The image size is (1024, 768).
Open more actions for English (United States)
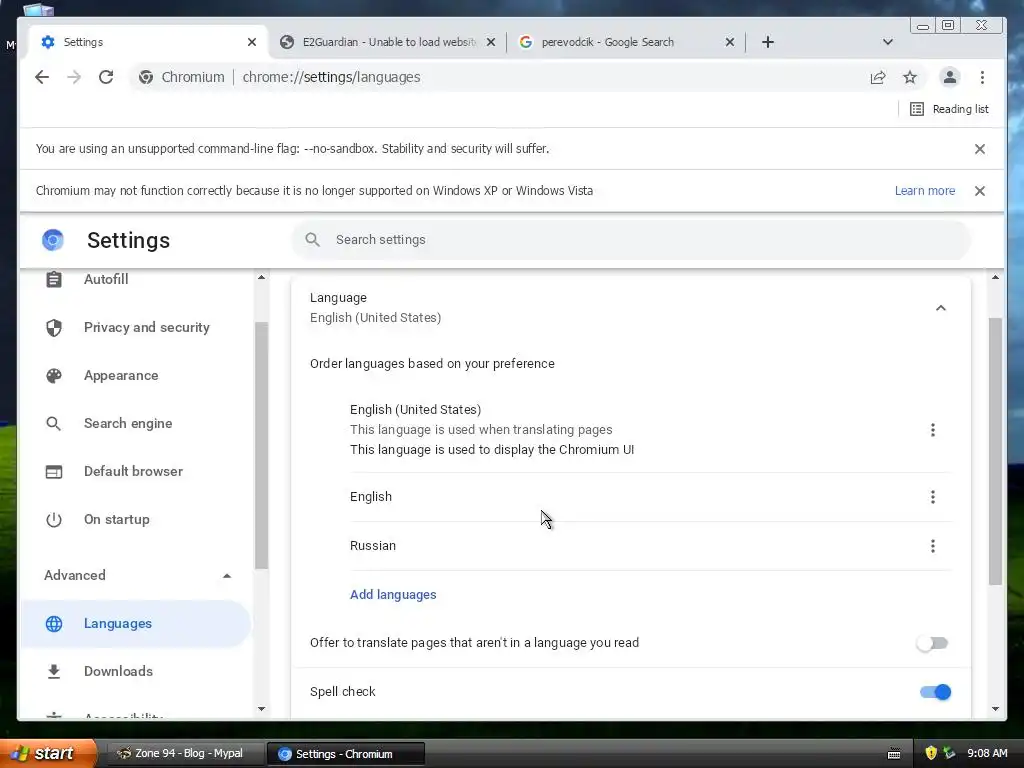point(933,430)
